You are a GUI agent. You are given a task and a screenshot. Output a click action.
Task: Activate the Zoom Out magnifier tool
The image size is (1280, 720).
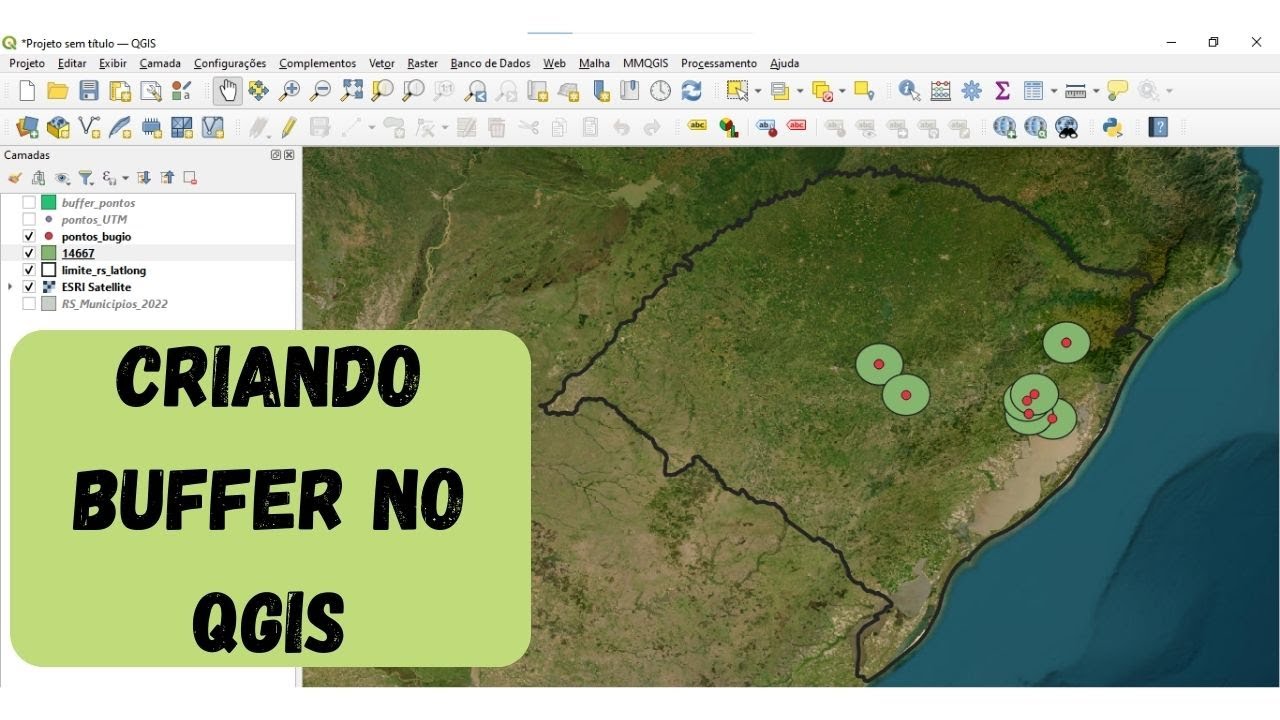pyautogui.click(x=320, y=91)
